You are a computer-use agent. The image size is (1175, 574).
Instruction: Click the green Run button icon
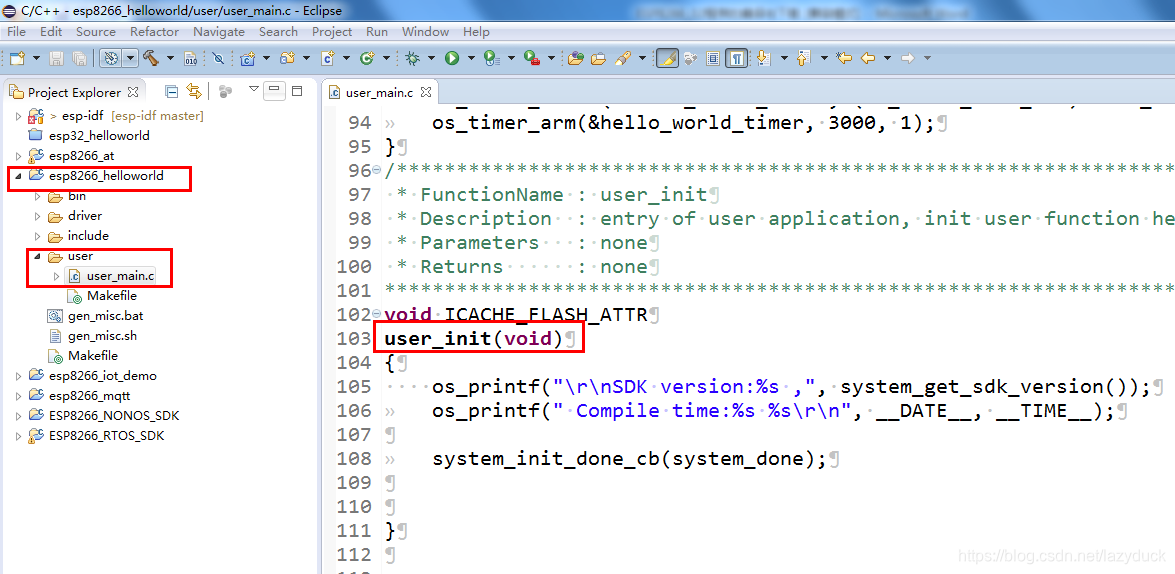click(x=452, y=58)
